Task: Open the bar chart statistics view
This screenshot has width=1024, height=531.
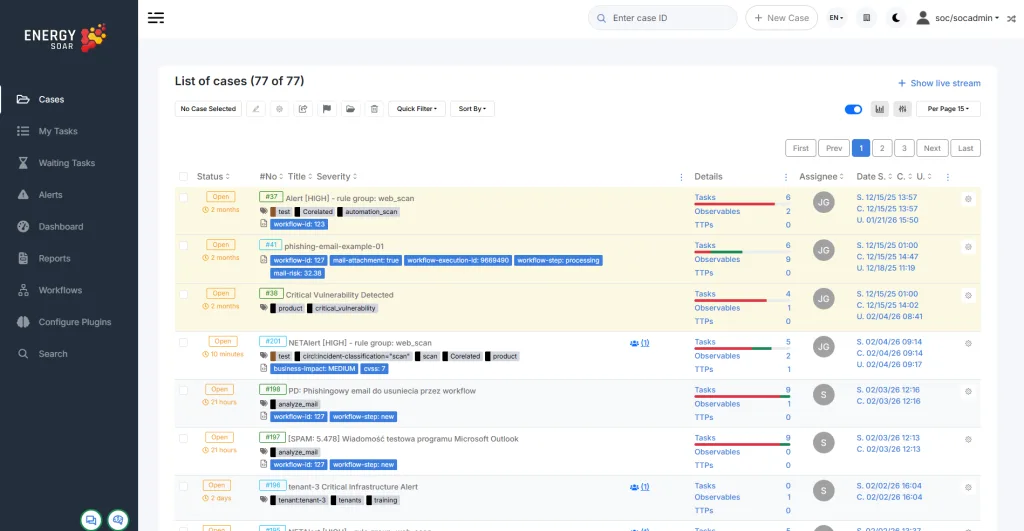Action: point(880,109)
